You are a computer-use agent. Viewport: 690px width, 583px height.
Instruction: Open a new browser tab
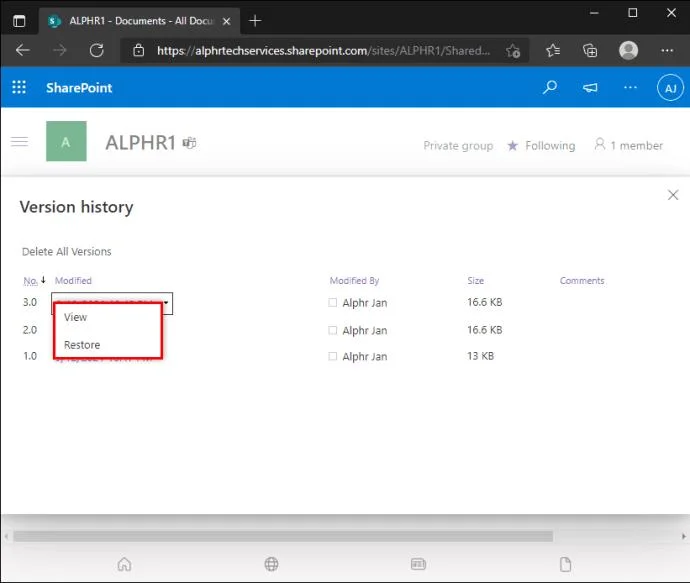point(255,21)
